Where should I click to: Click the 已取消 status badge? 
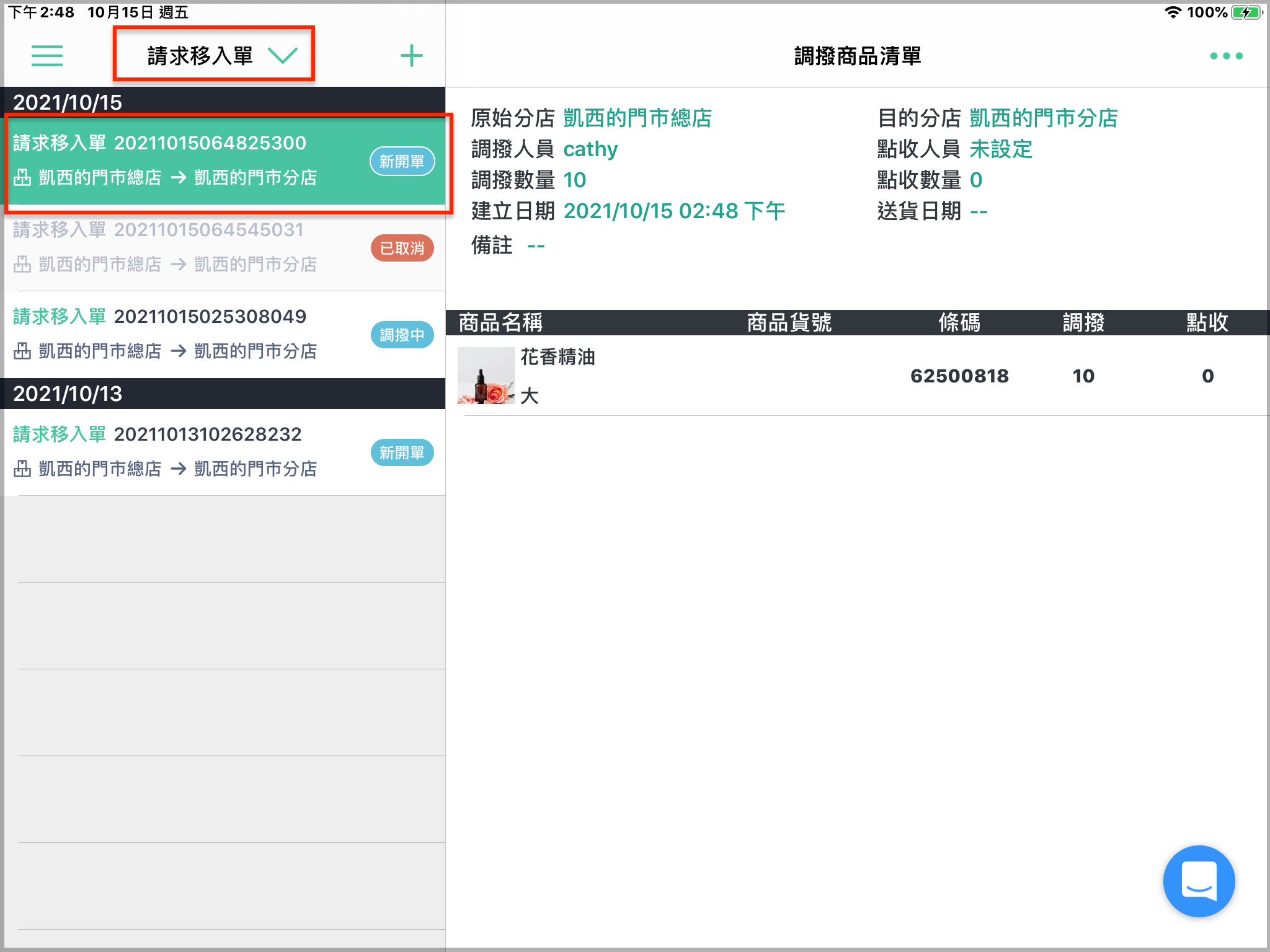click(402, 248)
